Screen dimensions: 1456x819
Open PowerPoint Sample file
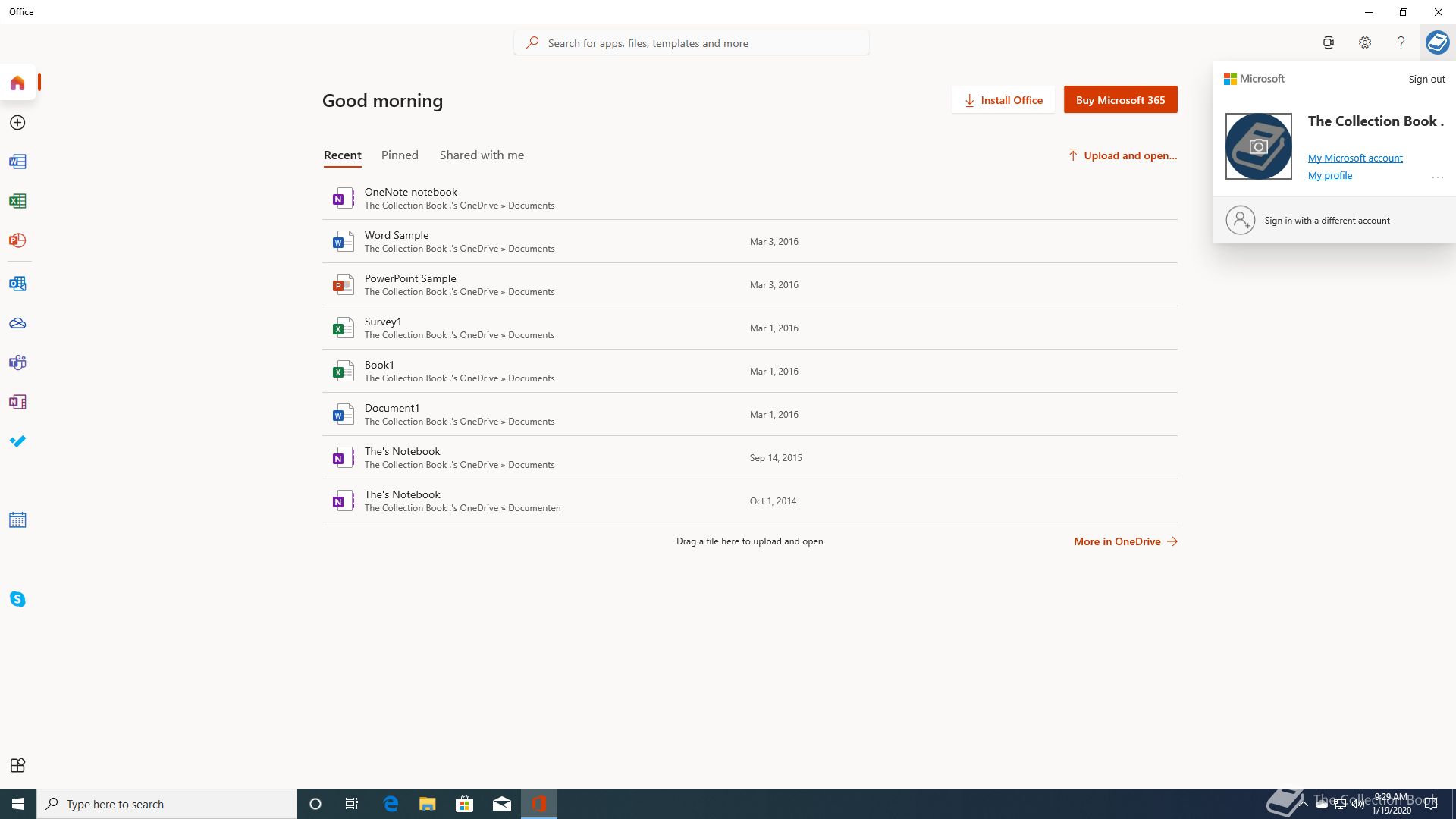click(x=750, y=285)
